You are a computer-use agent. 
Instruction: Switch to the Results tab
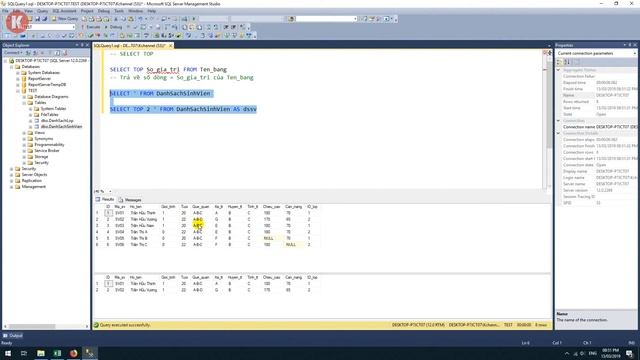pos(105,200)
